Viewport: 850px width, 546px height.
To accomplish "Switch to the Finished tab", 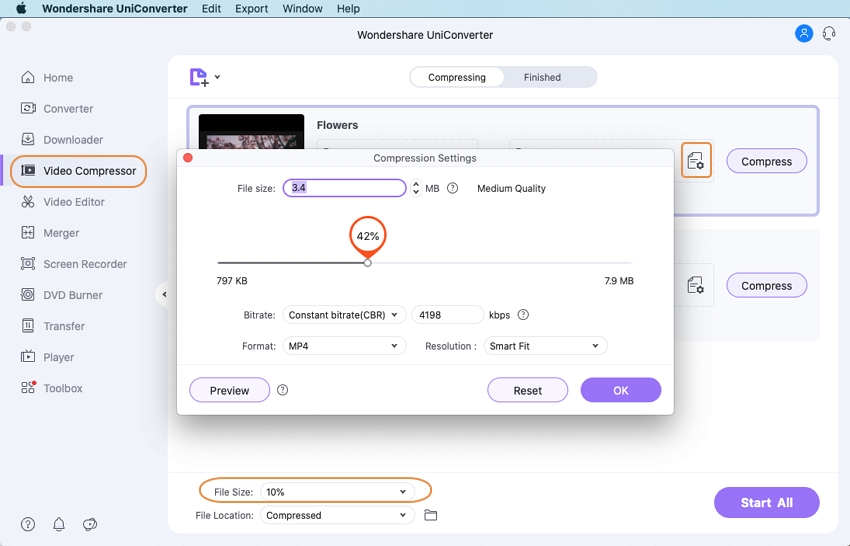I will click(x=542, y=77).
